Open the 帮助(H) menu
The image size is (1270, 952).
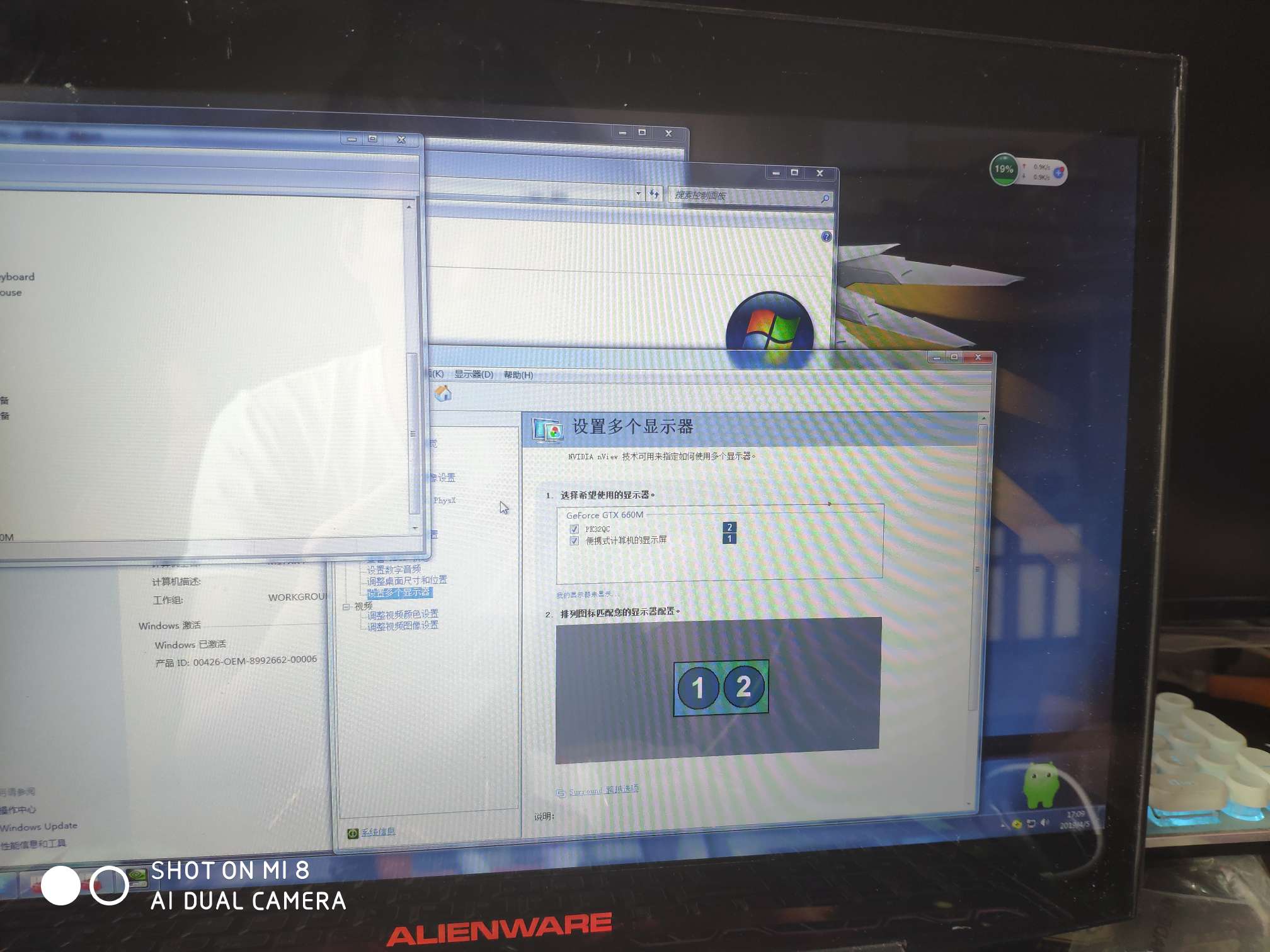[x=518, y=375]
